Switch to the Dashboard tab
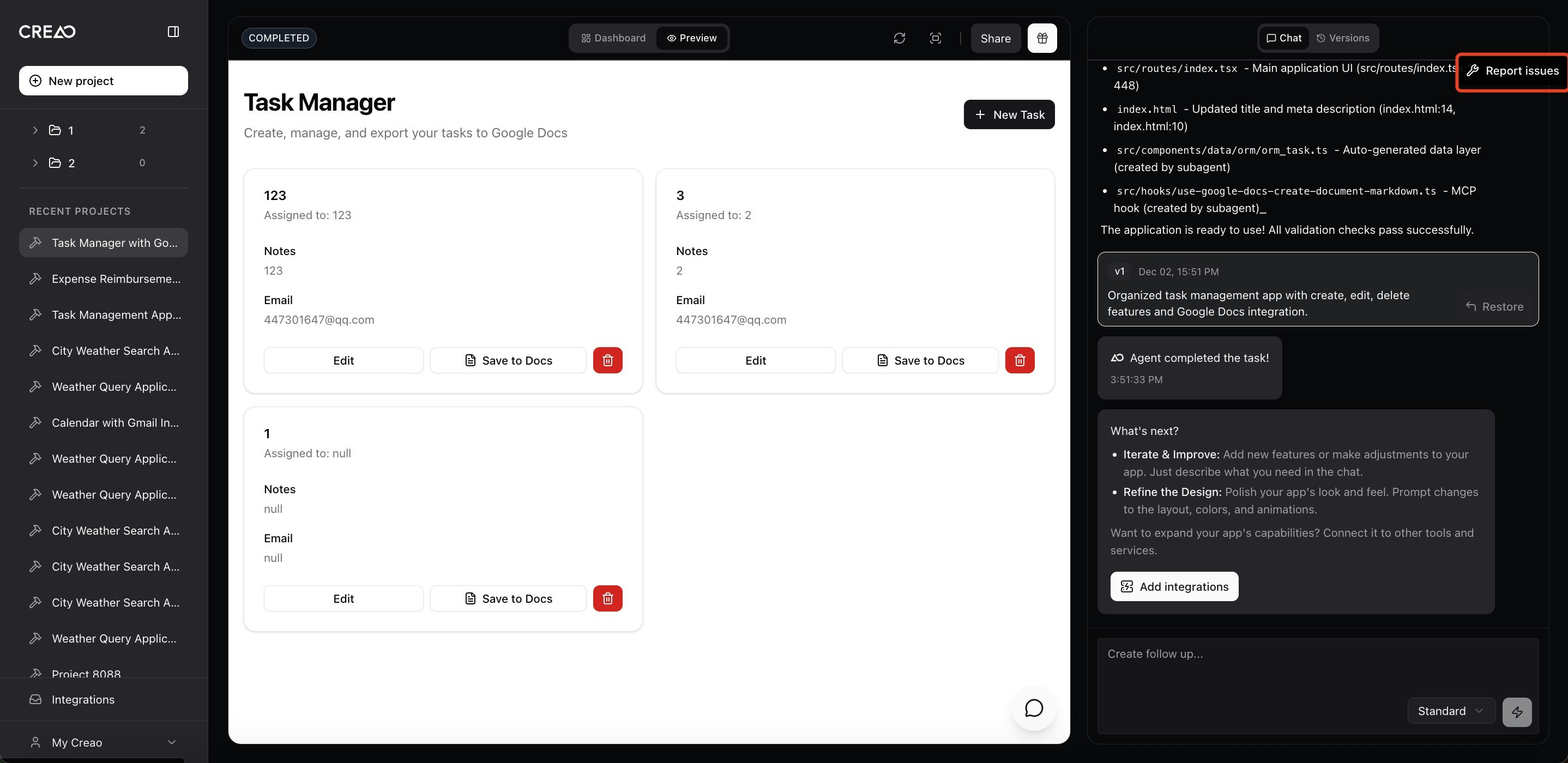The image size is (1568, 763). point(613,38)
